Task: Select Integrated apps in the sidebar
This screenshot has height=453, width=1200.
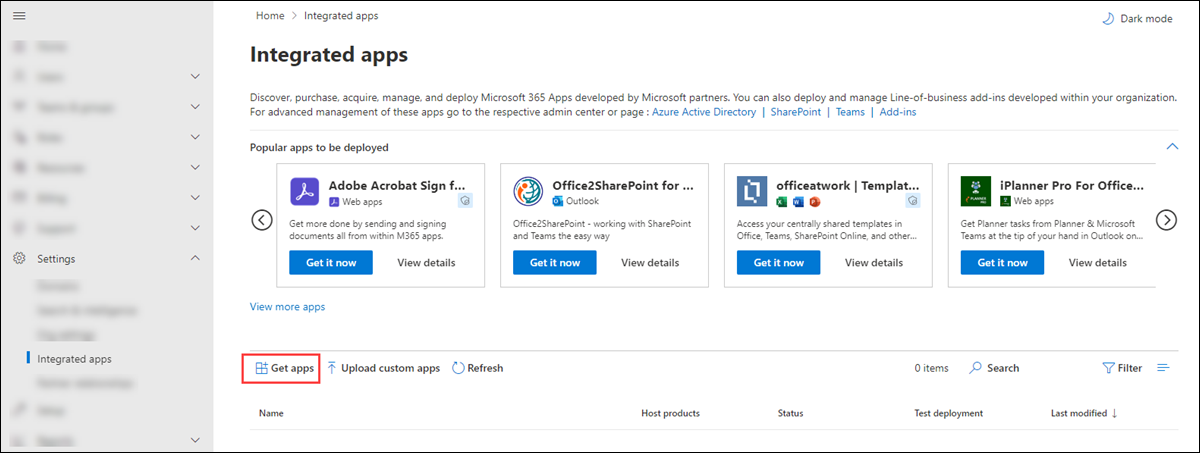Action: pos(74,359)
